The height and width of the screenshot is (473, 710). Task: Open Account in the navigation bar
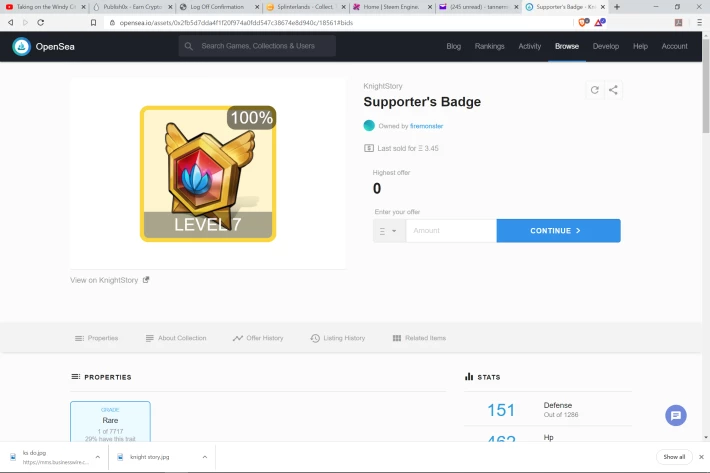pos(674,46)
